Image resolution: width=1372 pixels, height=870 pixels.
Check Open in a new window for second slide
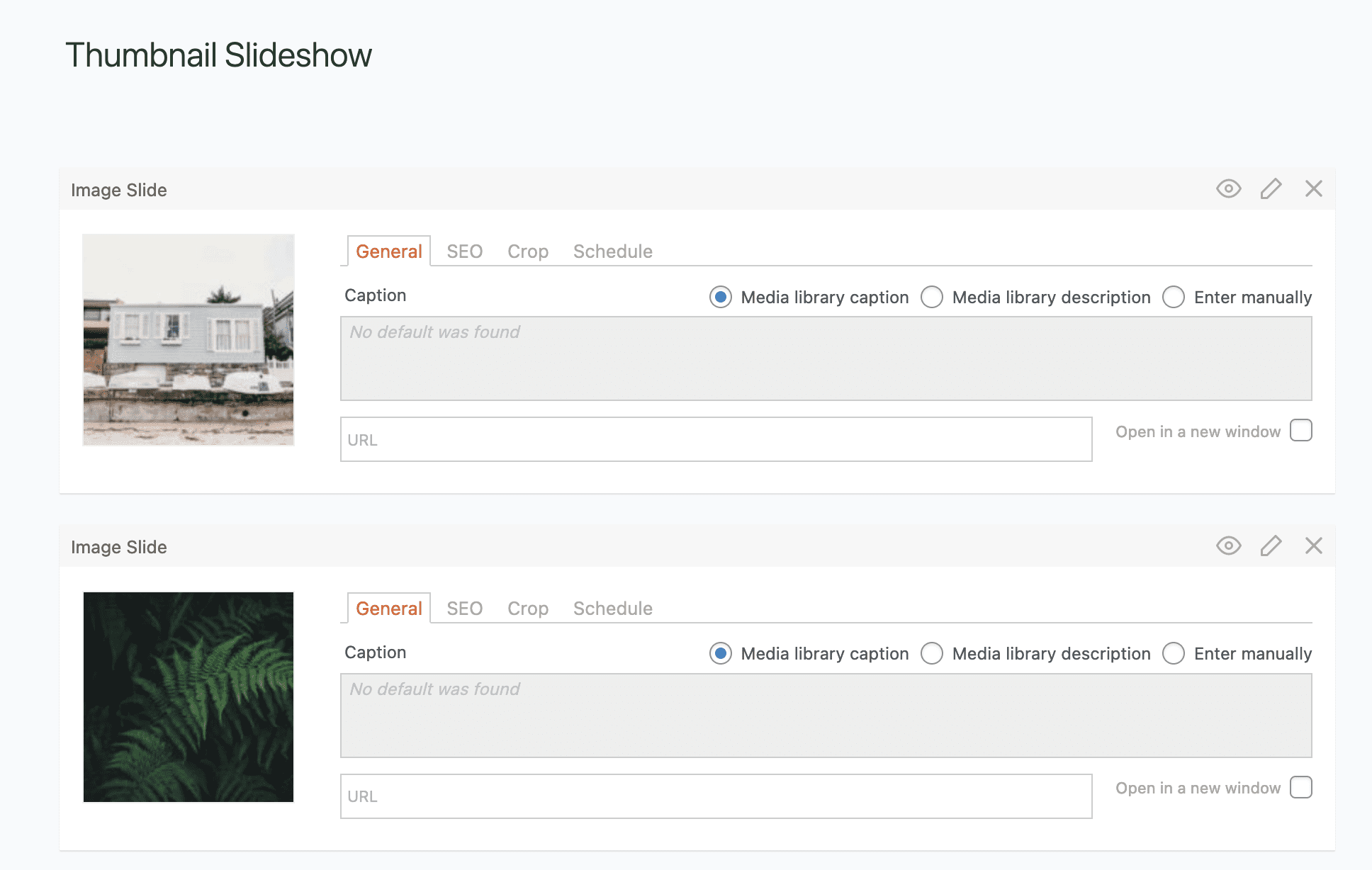pos(1300,787)
